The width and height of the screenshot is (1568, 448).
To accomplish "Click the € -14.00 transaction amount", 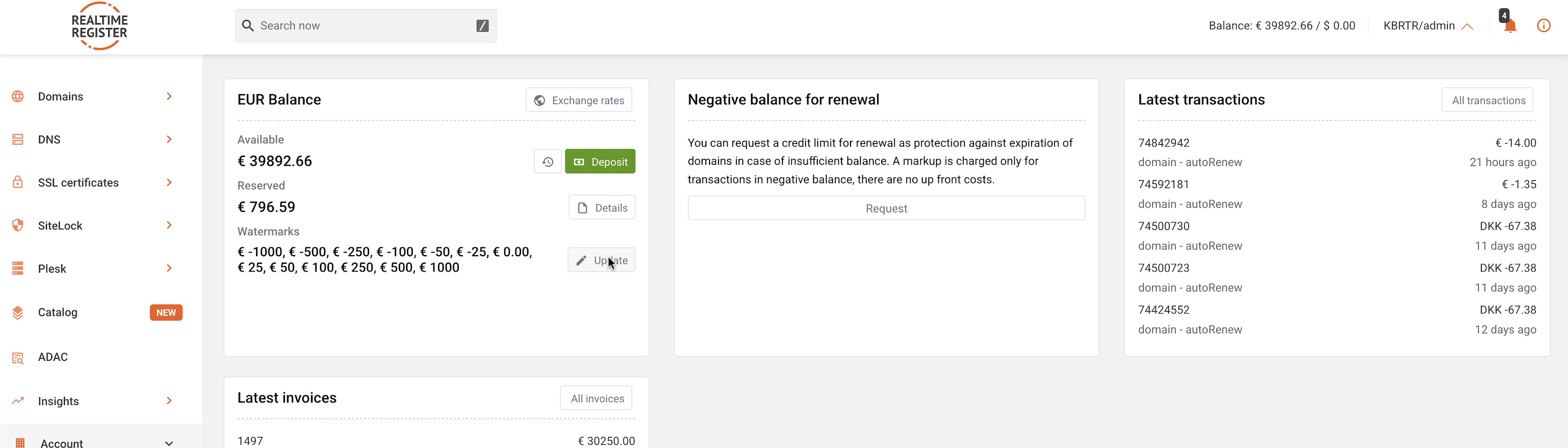I will coord(1516,143).
